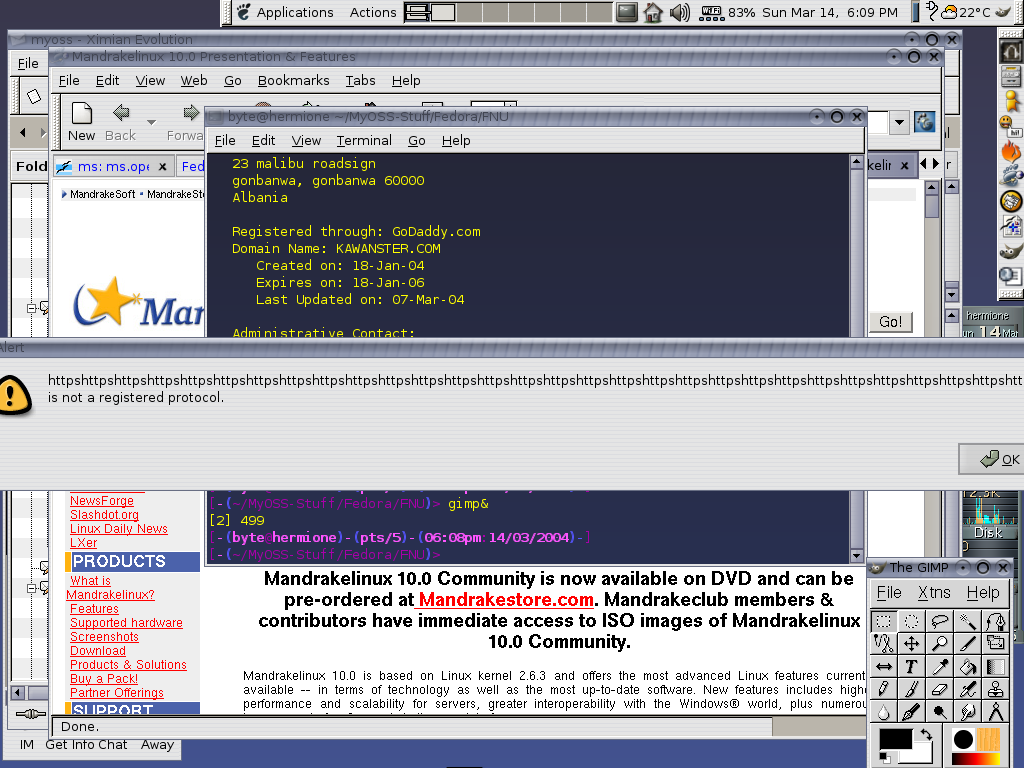1024x768 pixels.
Task: Swap GIMP foreground and background colors
Action: (x=925, y=734)
